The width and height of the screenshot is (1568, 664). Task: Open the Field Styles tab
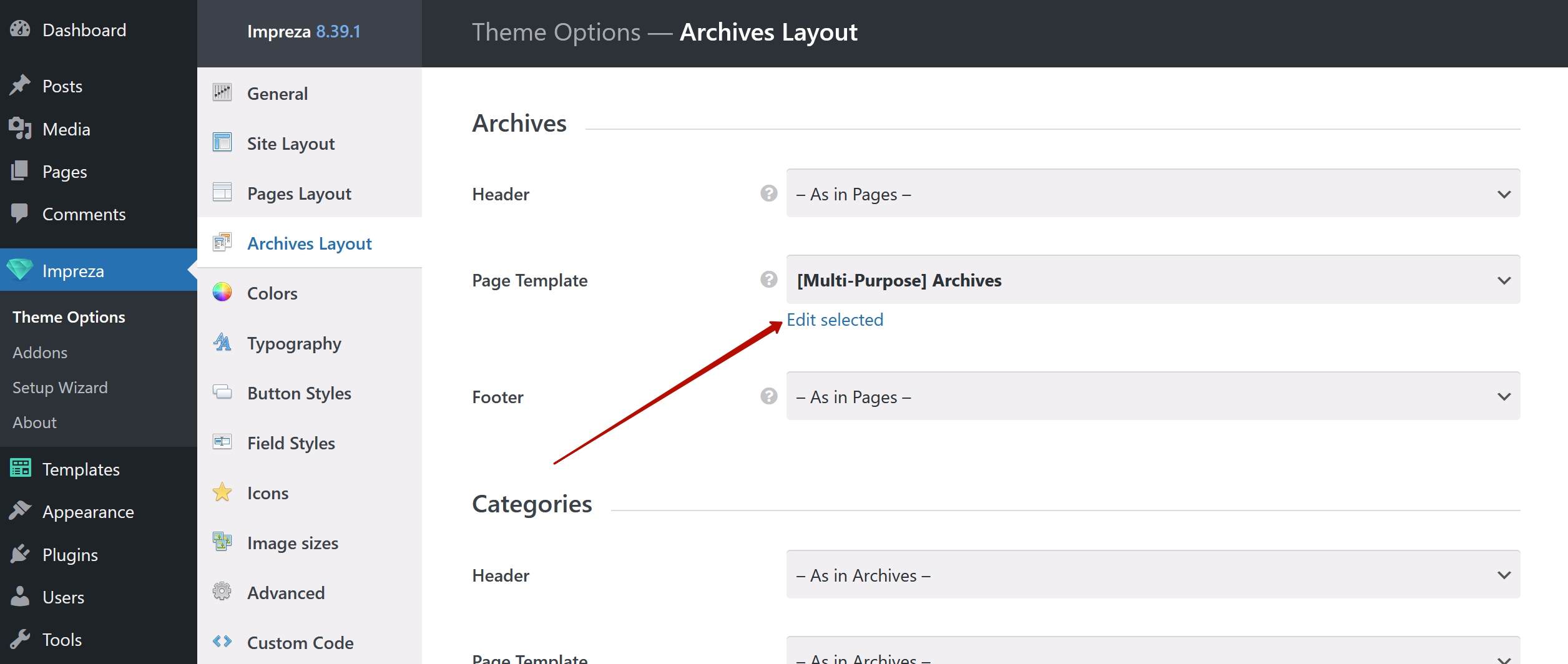[310, 442]
